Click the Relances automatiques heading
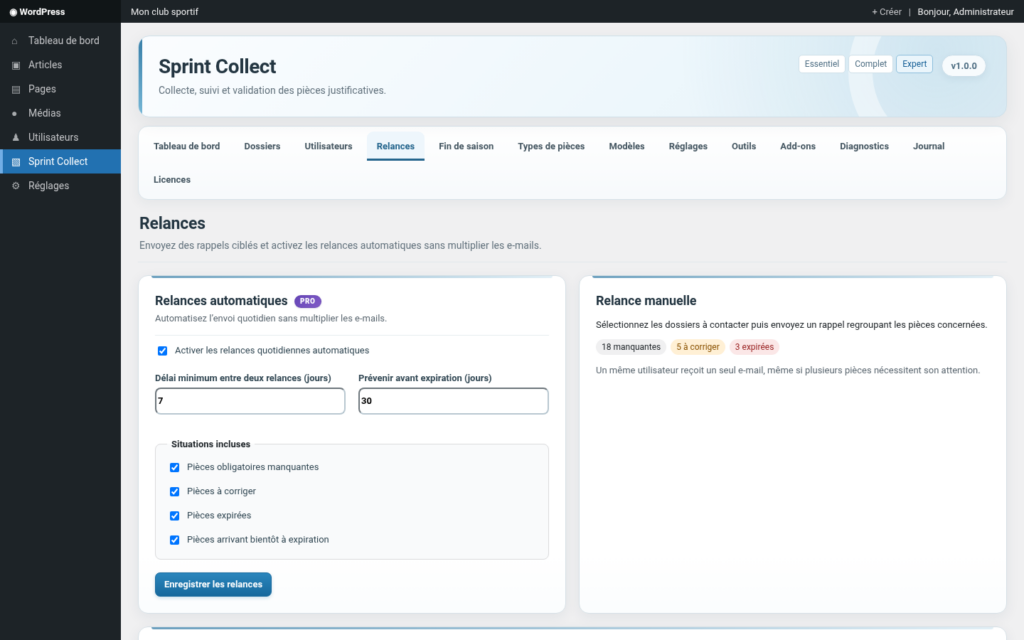 tap(221, 301)
